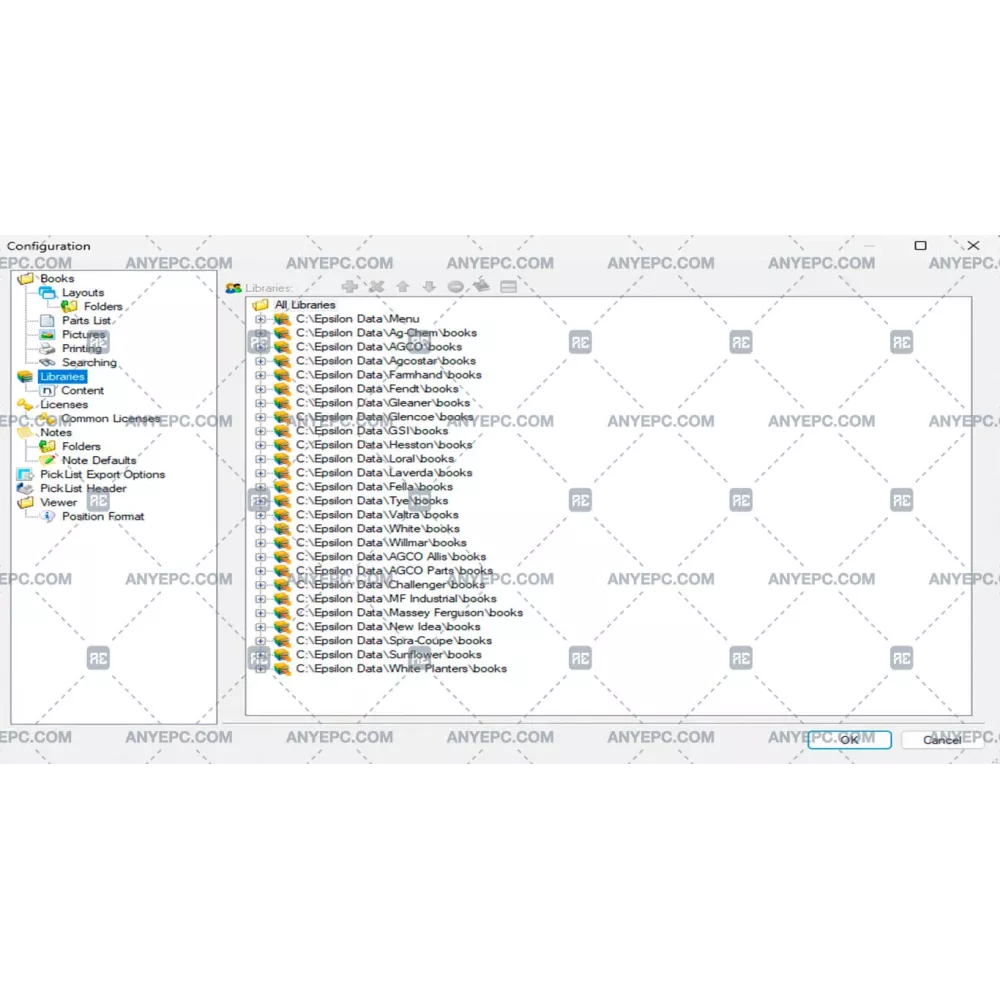Image resolution: width=1000 pixels, height=1000 pixels.
Task: Open Pick List Export Options
Action: click(102, 475)
